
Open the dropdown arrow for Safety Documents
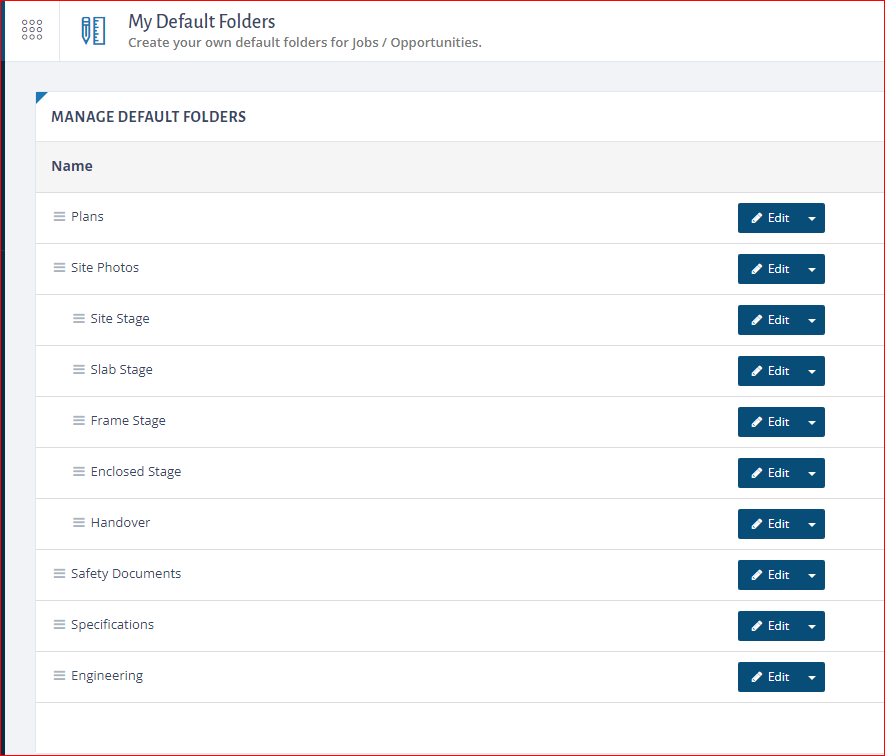812,575
